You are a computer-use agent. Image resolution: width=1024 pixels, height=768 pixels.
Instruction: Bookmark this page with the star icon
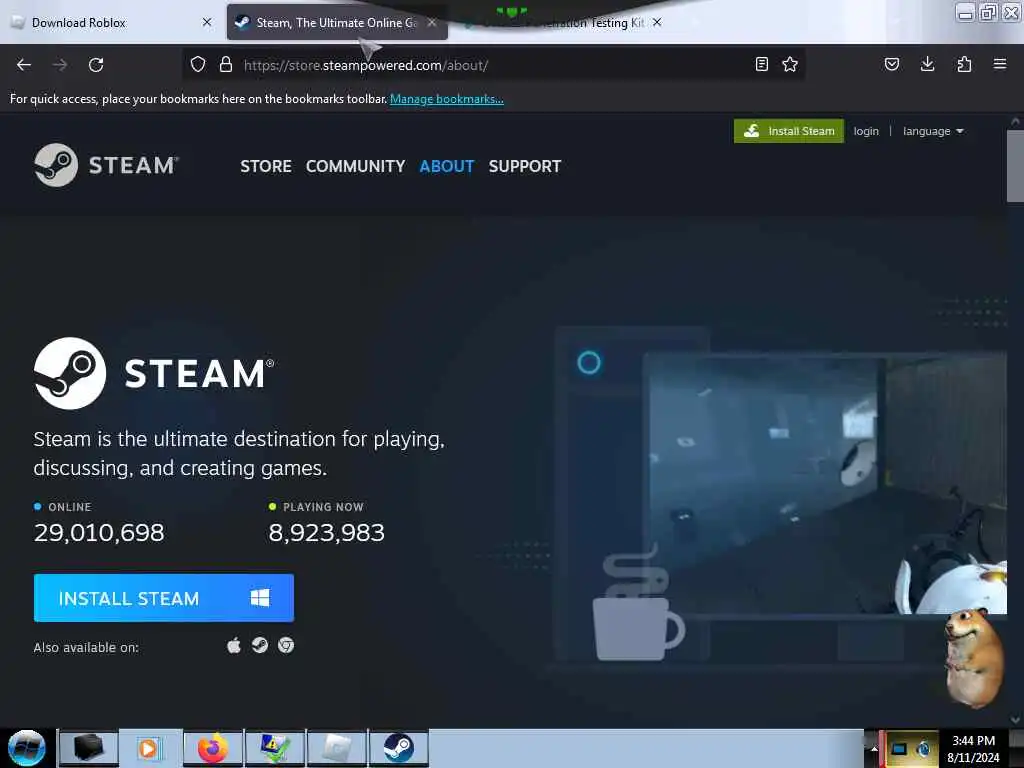(790, 64)
